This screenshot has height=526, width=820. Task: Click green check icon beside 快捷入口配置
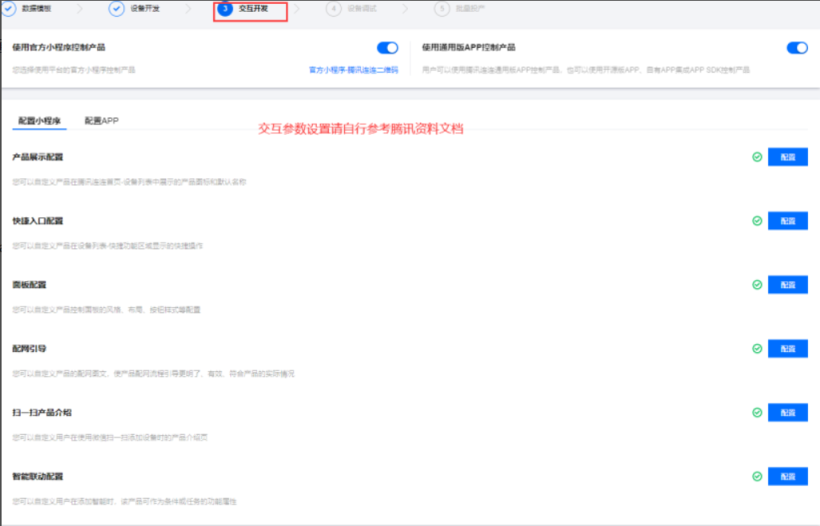click(x=757, y=221)
